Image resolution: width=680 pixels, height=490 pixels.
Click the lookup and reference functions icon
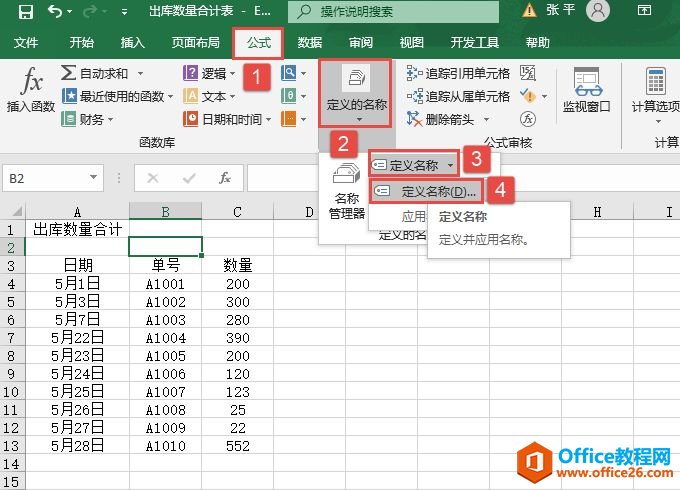(288, 73)
